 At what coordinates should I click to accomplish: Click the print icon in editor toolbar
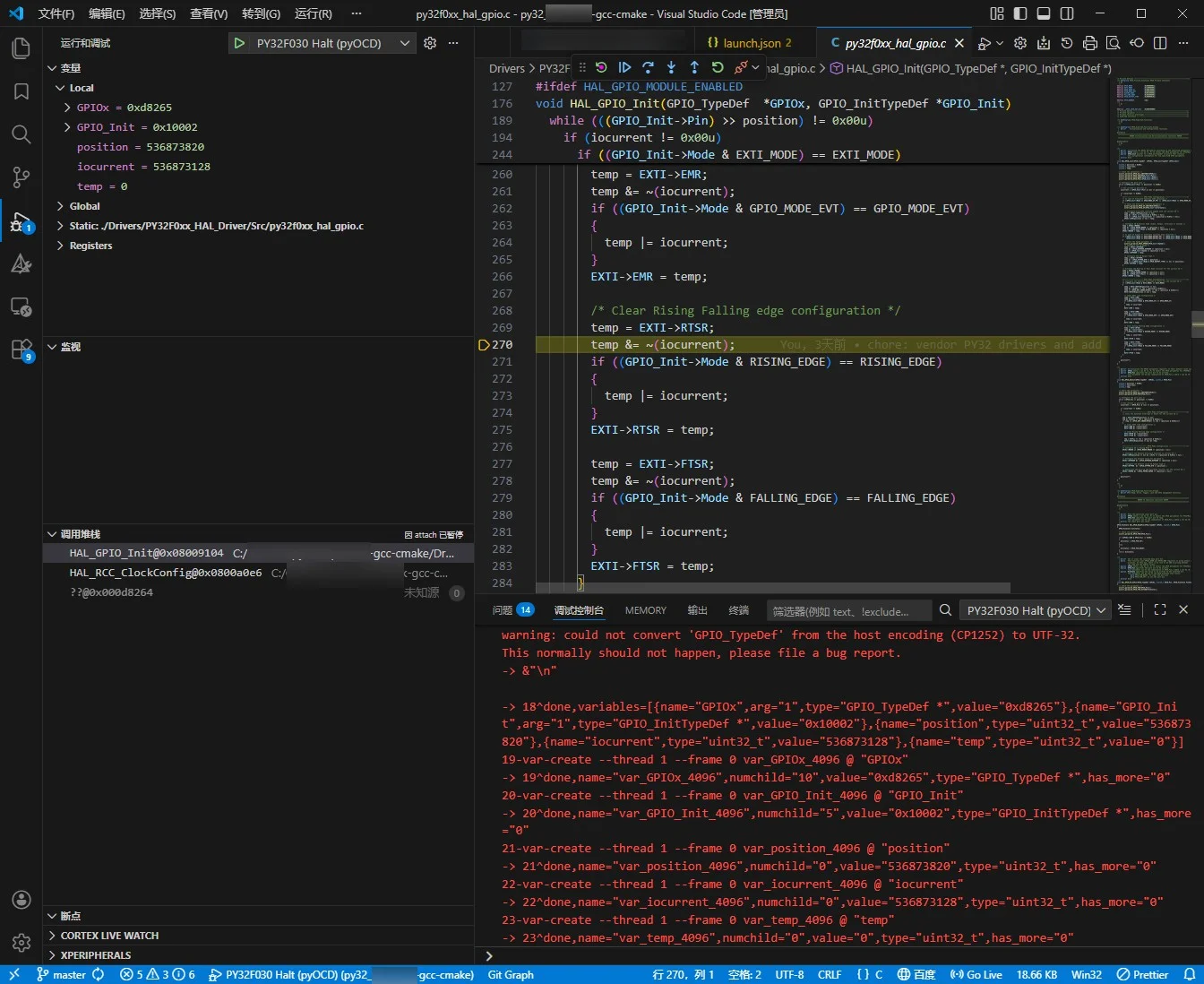pyautogui.click(x=1090, y=43)
